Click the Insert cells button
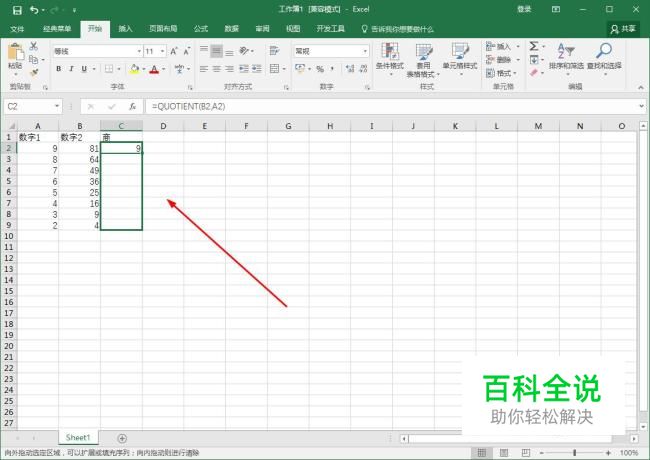650x460 pixels. 502,46
